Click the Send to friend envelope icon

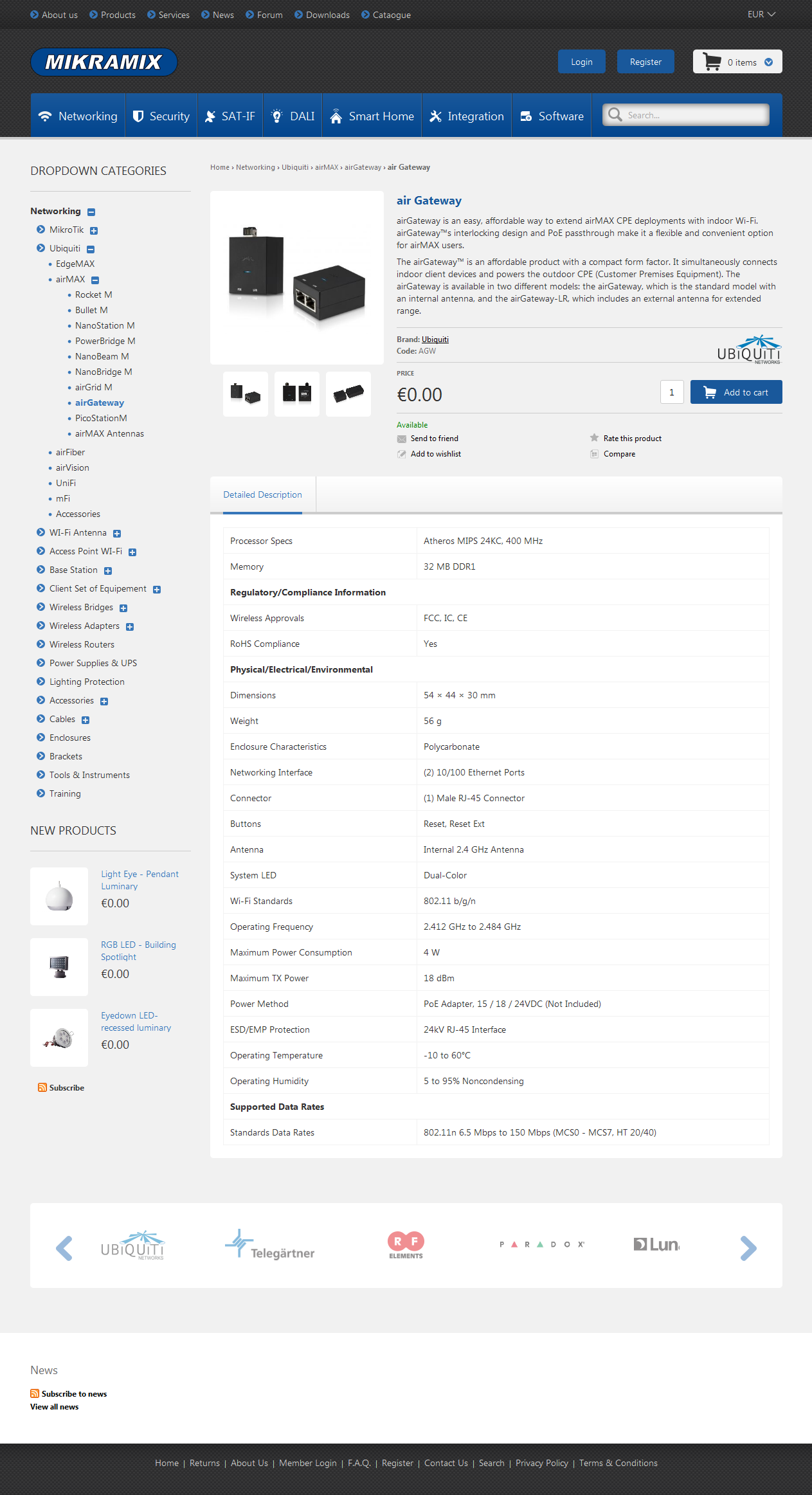(x=402, y=439)
